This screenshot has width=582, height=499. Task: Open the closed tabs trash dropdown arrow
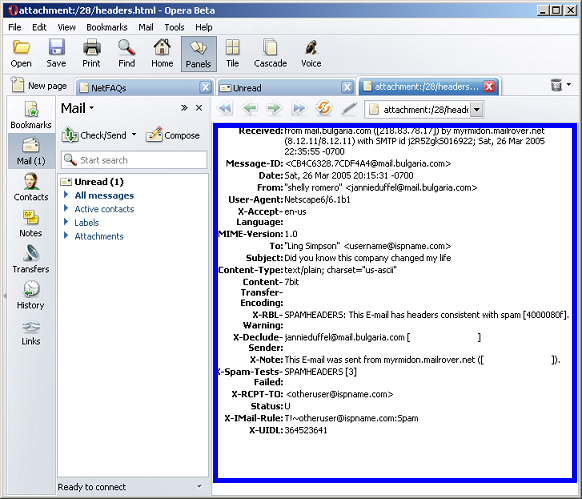coord(569,85)
